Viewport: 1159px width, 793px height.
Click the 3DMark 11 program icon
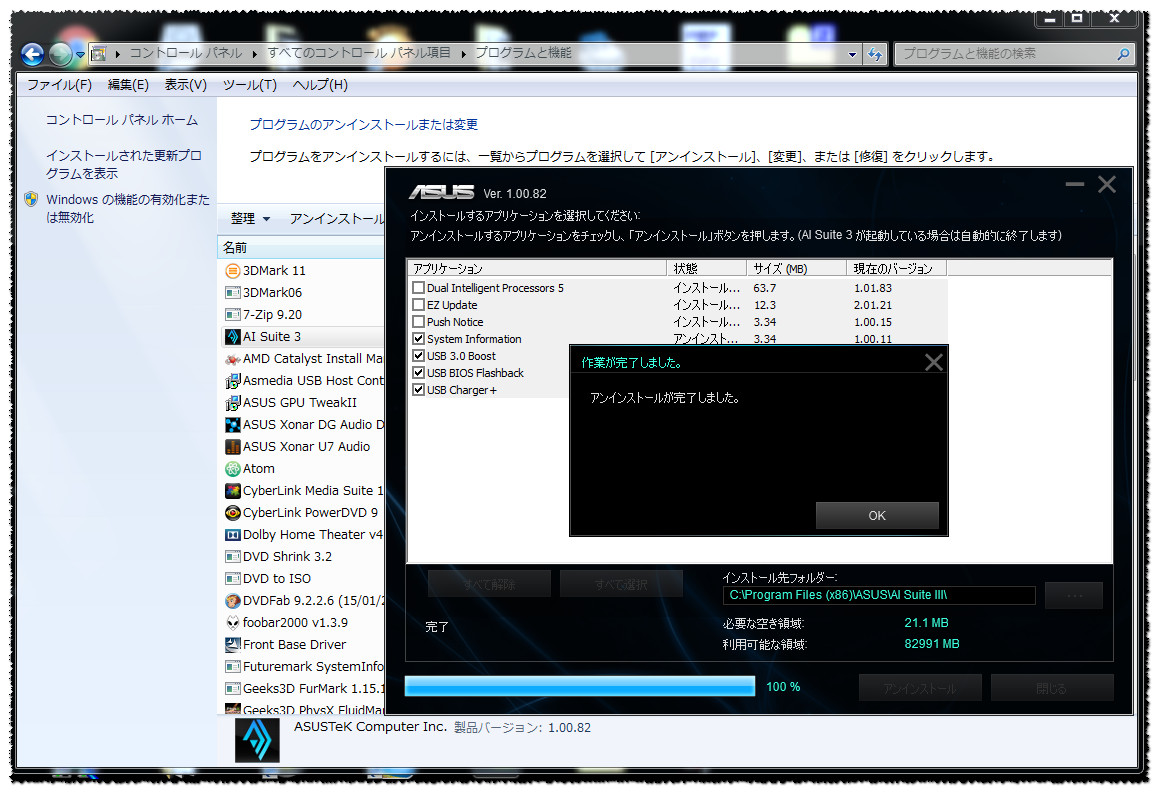coord(232,270)
